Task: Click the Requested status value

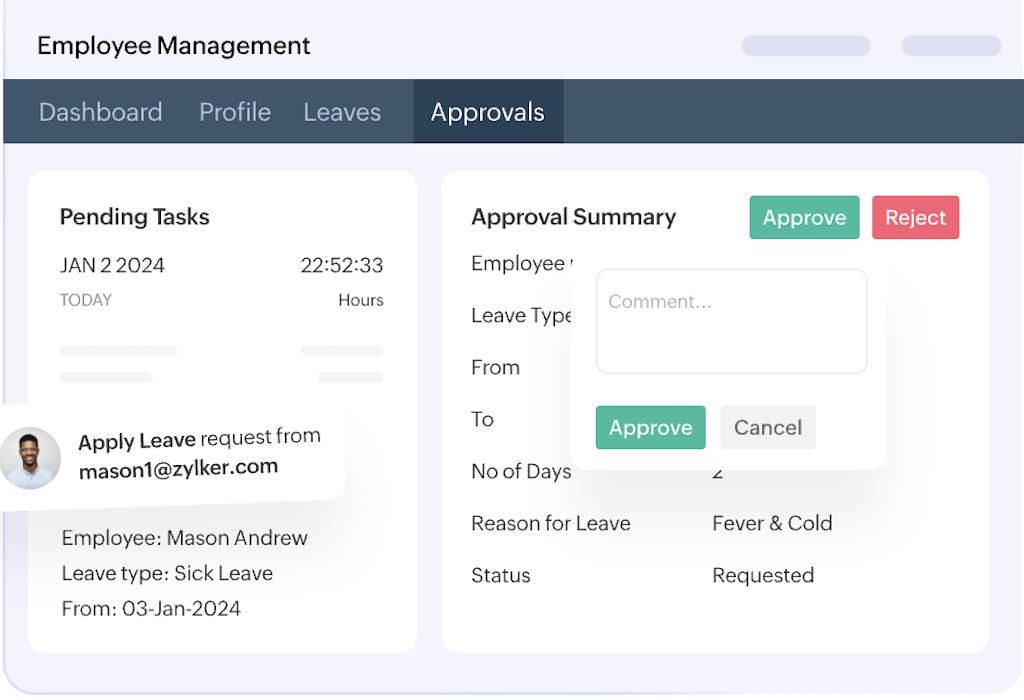Action: pyautogui.click(x=763, y=575)
